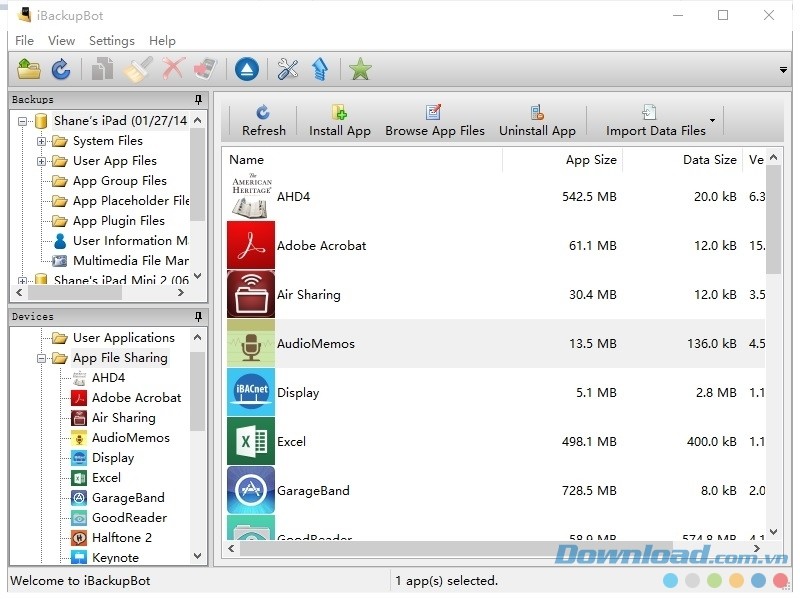The width and height of the screenshot is (800, 600).
Task: Toggle the pin on the Devices panel
Action: (x=198, y=317)
